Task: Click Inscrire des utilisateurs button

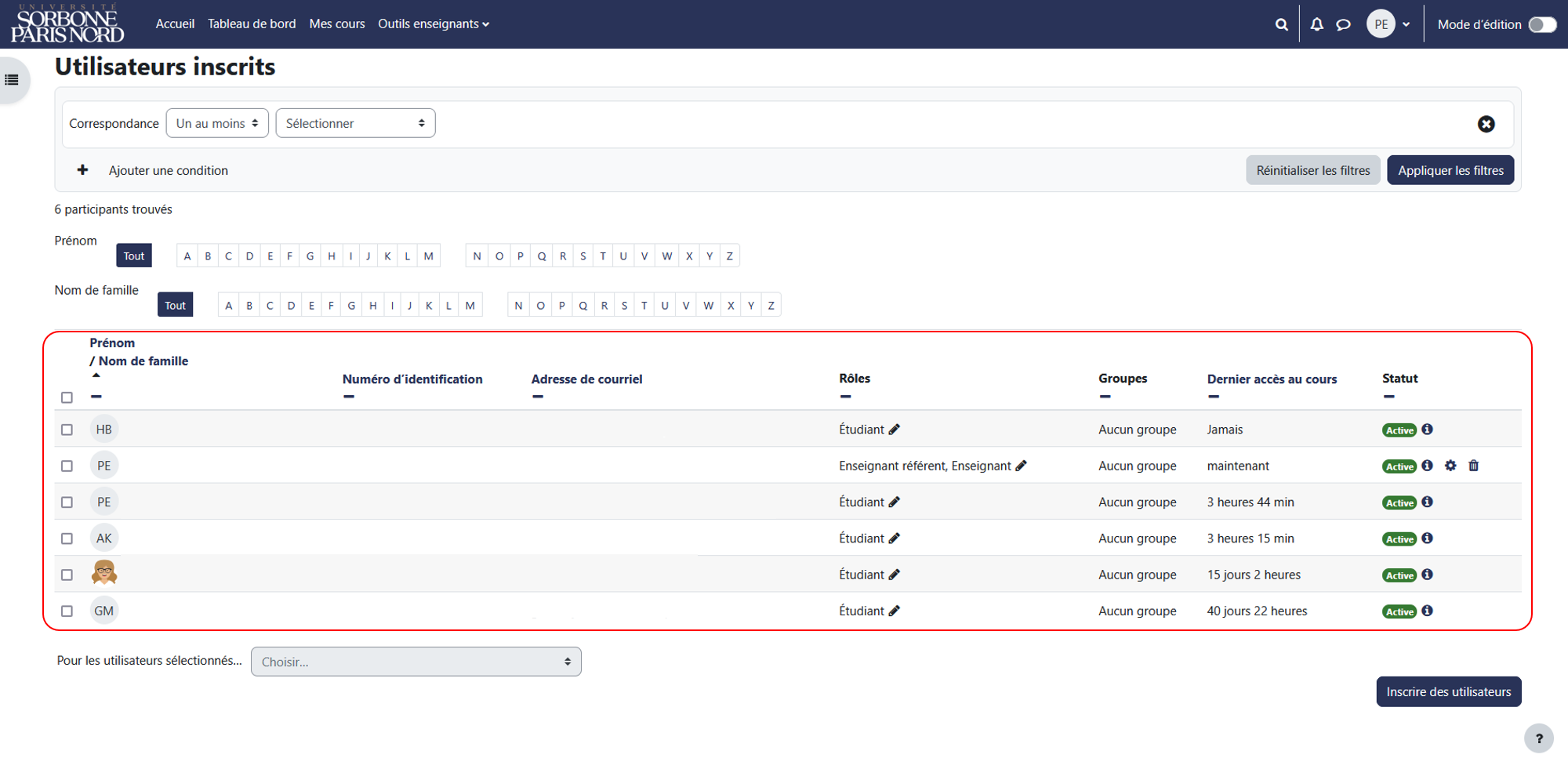Action: click(x=1449, y=691)
